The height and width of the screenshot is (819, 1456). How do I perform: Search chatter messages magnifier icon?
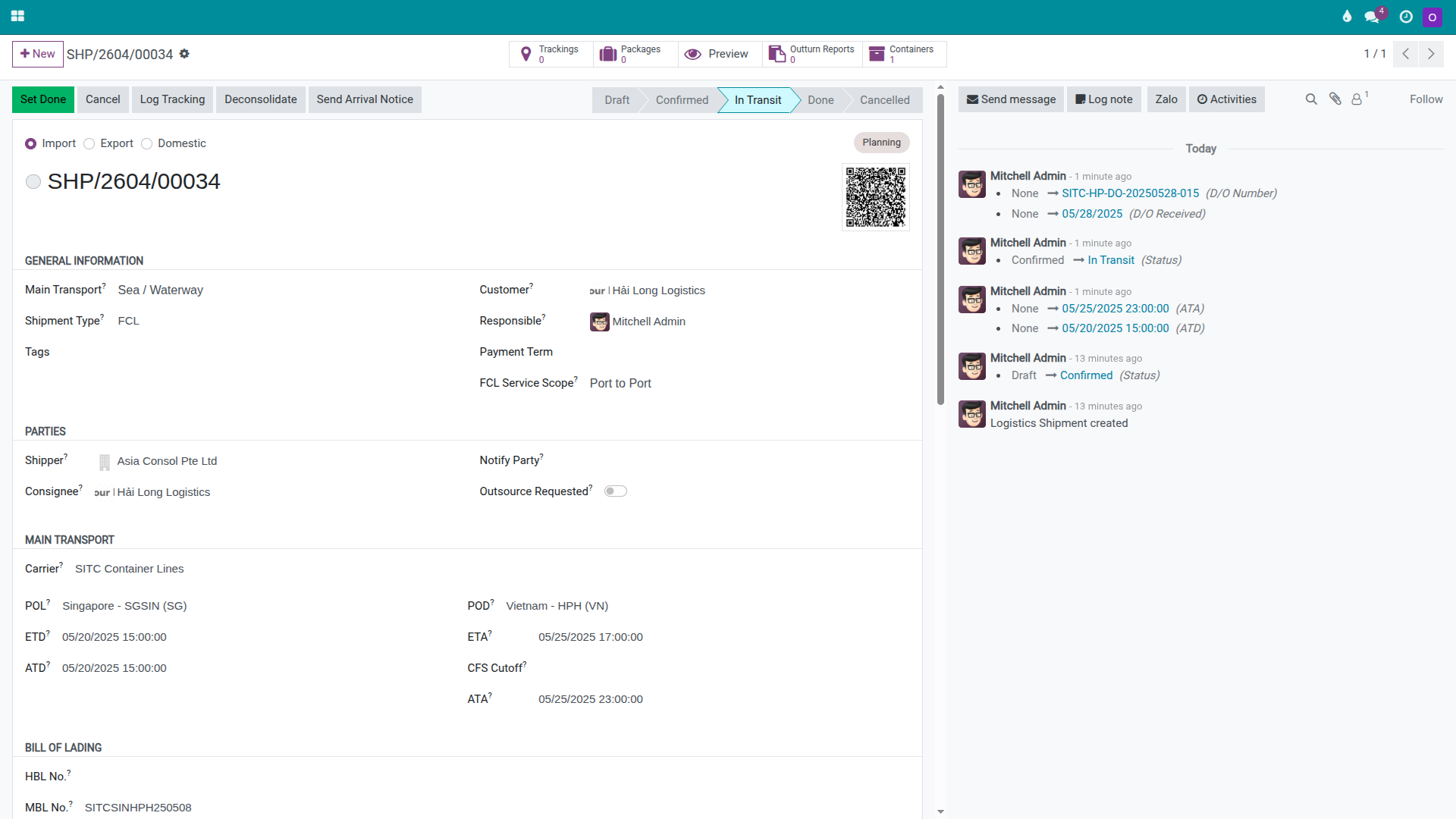[1311, 99]
